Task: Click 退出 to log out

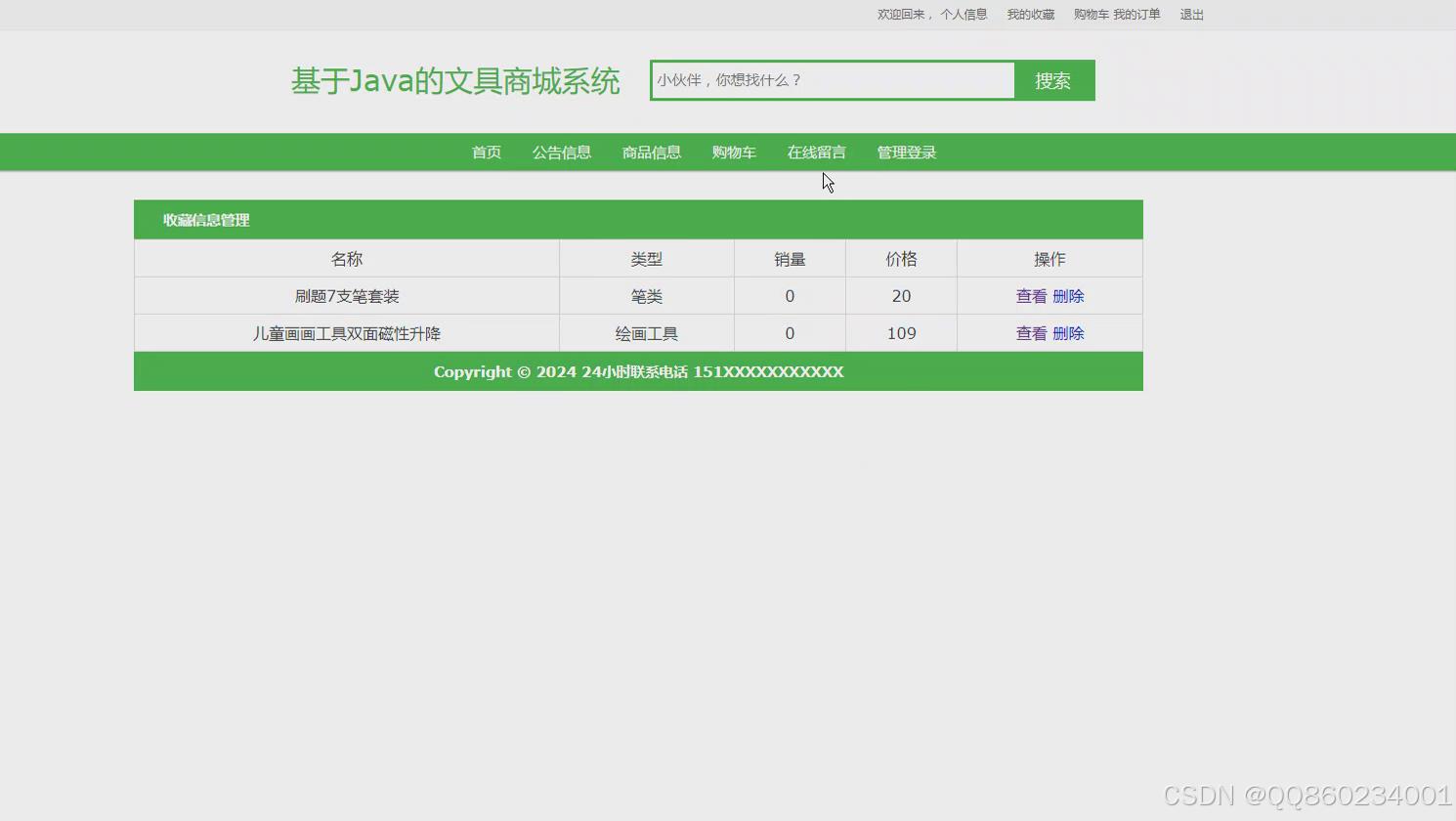Action: (1191, 14)
